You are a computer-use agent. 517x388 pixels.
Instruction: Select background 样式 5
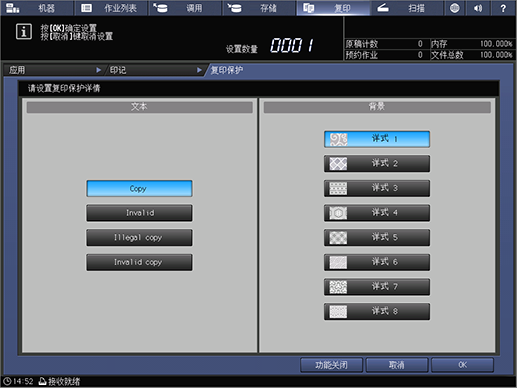tap(377, 238)
